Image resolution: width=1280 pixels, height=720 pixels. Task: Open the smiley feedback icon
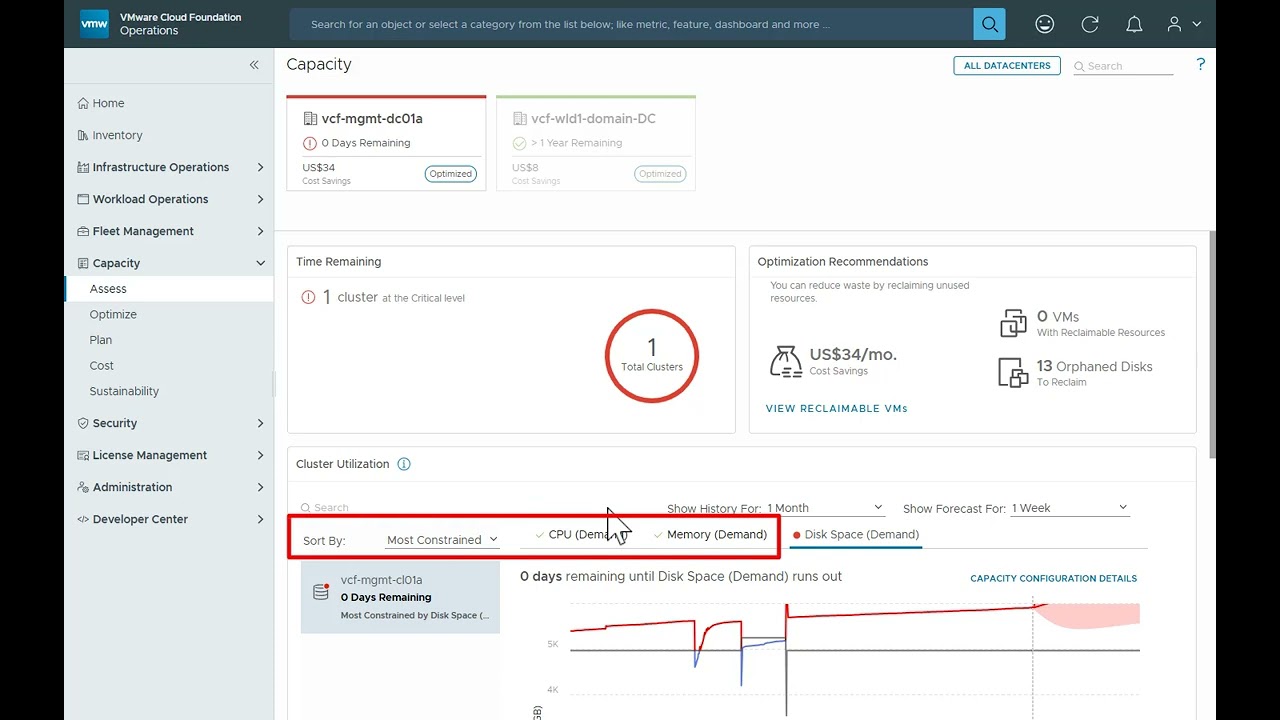[x=1044, y=24]
